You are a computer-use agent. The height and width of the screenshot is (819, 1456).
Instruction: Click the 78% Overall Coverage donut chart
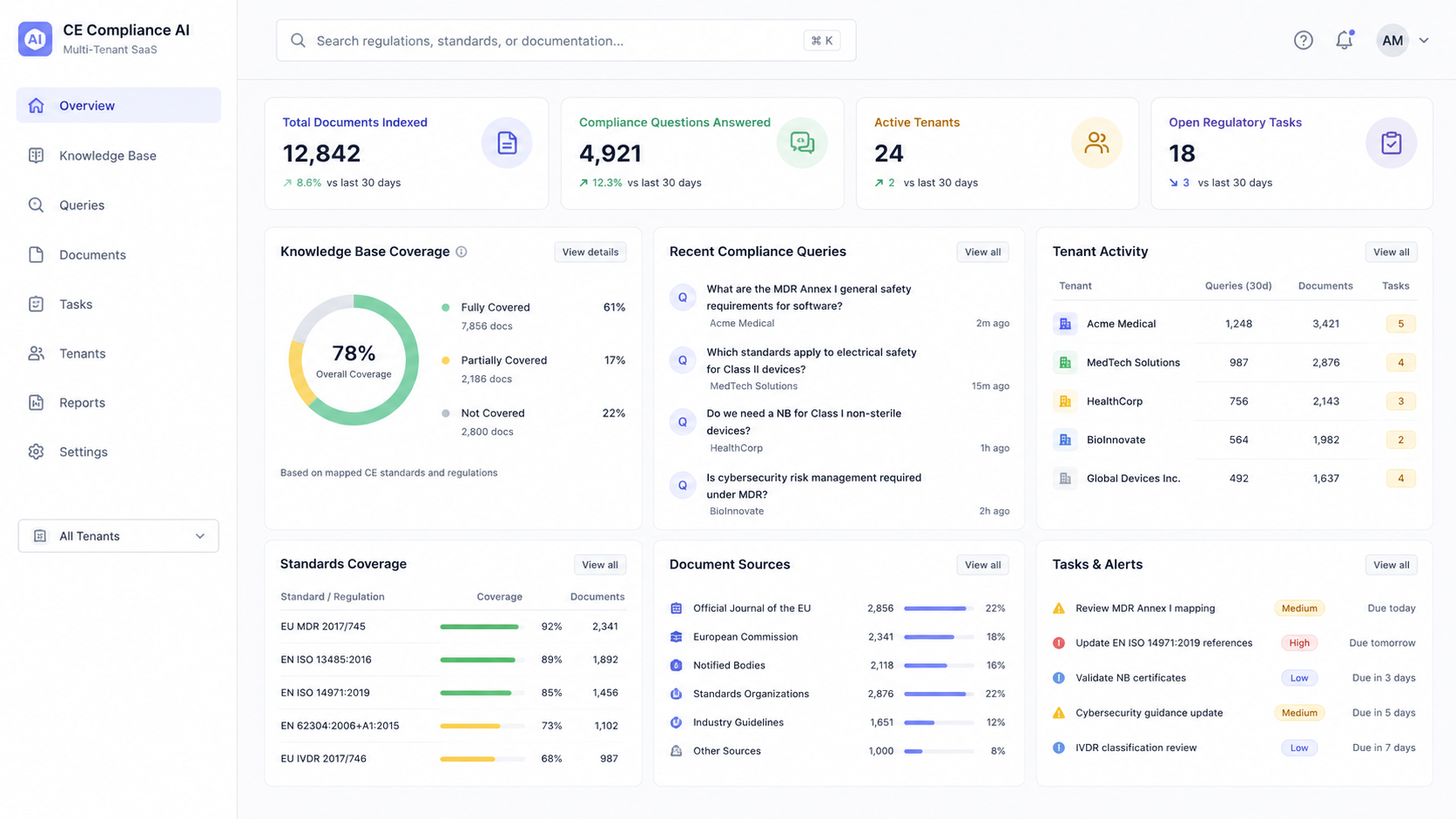[354, 360]
